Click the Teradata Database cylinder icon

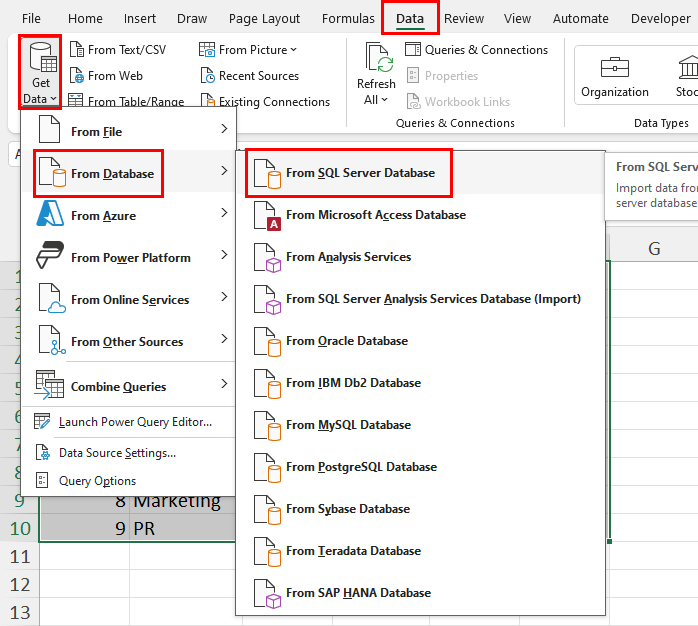point(267,552)
